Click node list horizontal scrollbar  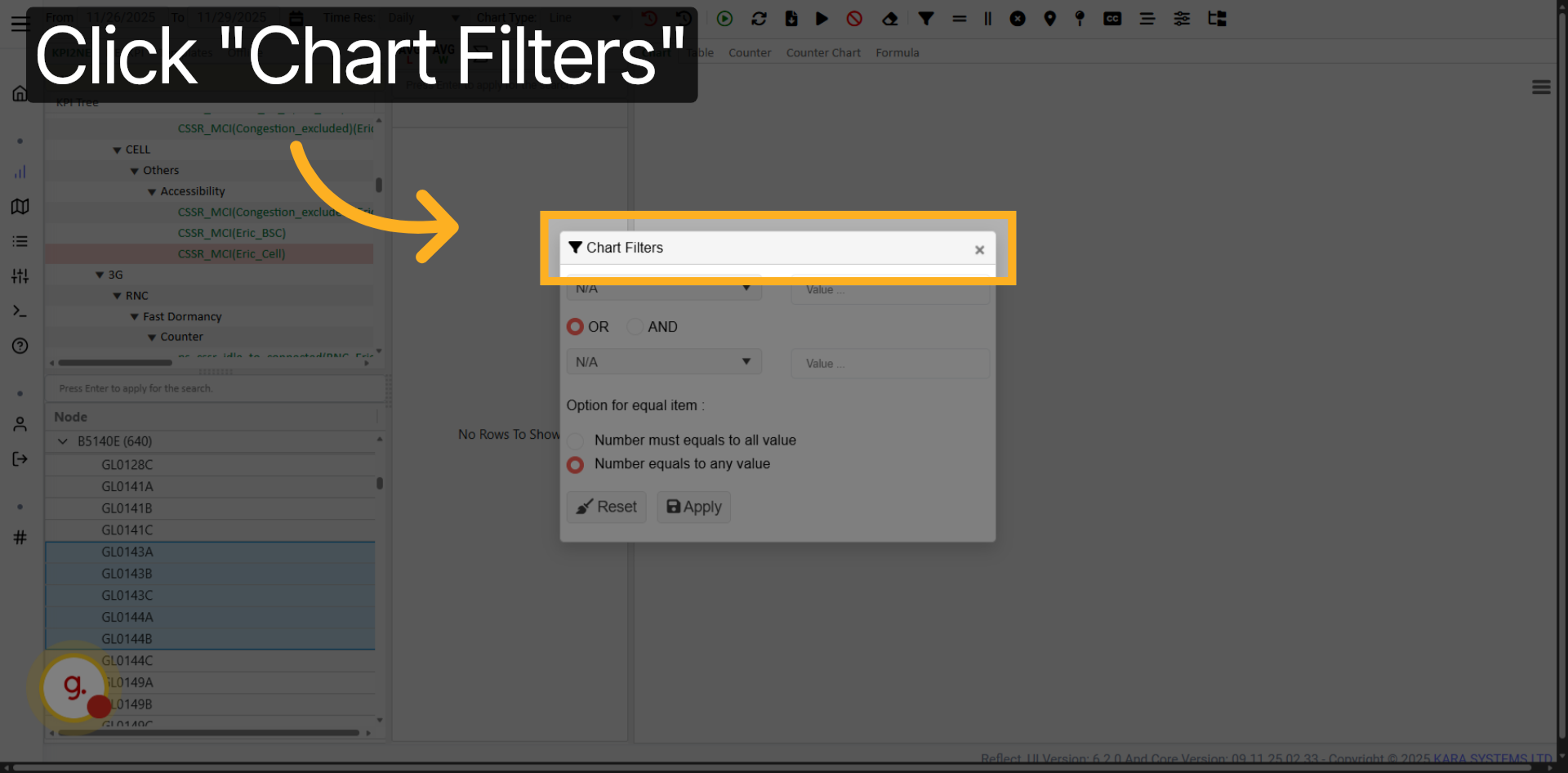209,733
